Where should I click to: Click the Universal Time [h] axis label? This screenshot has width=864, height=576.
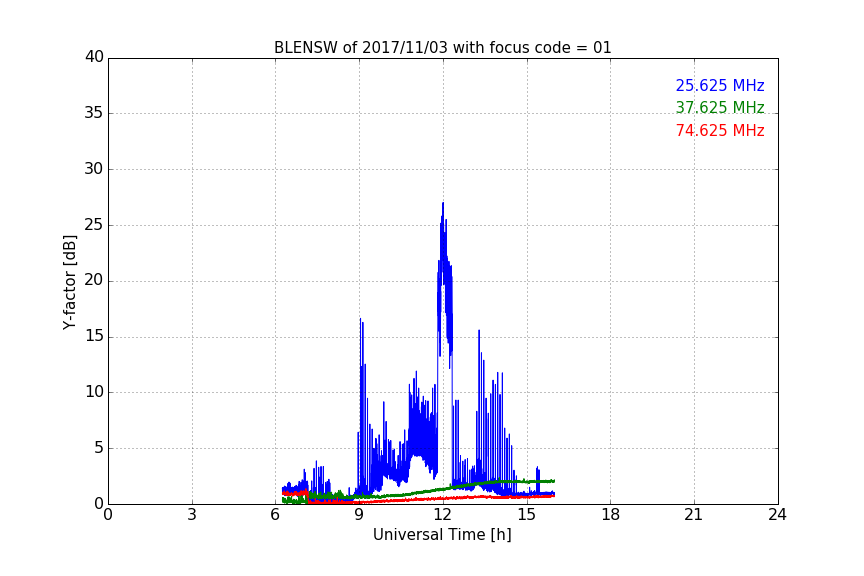442,535
